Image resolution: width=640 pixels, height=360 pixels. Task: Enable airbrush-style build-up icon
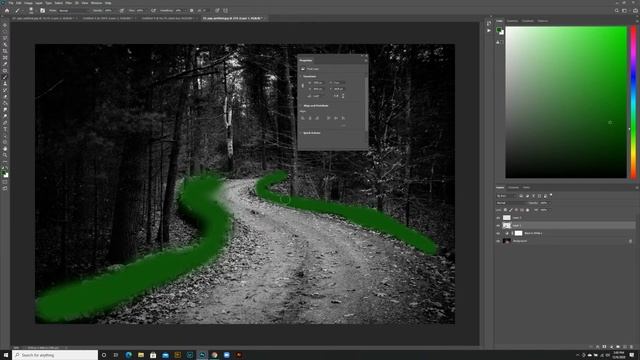(153, 11)
